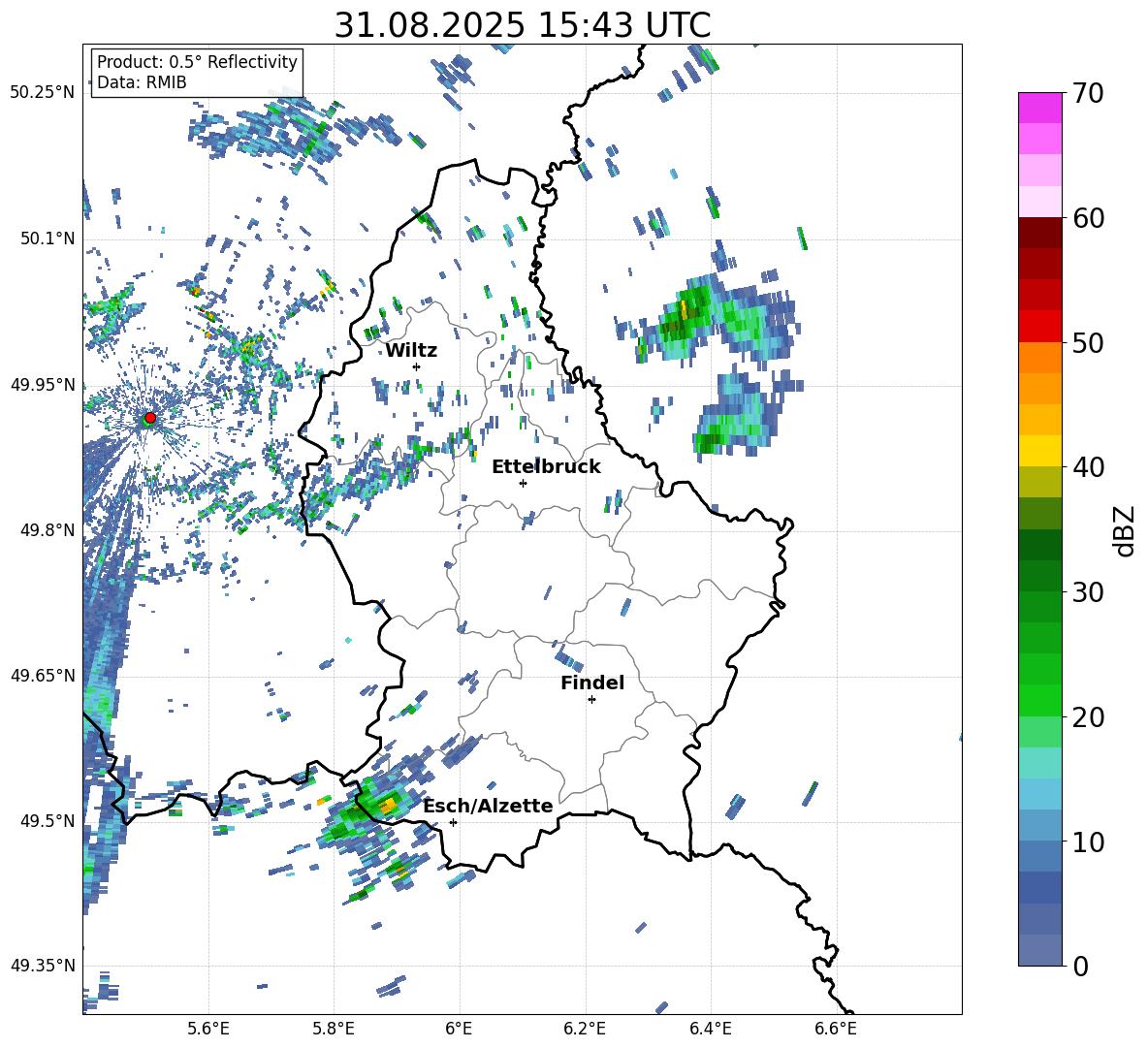
Task: Click the 49.95°N latitude label
Action: click(43, 384)
